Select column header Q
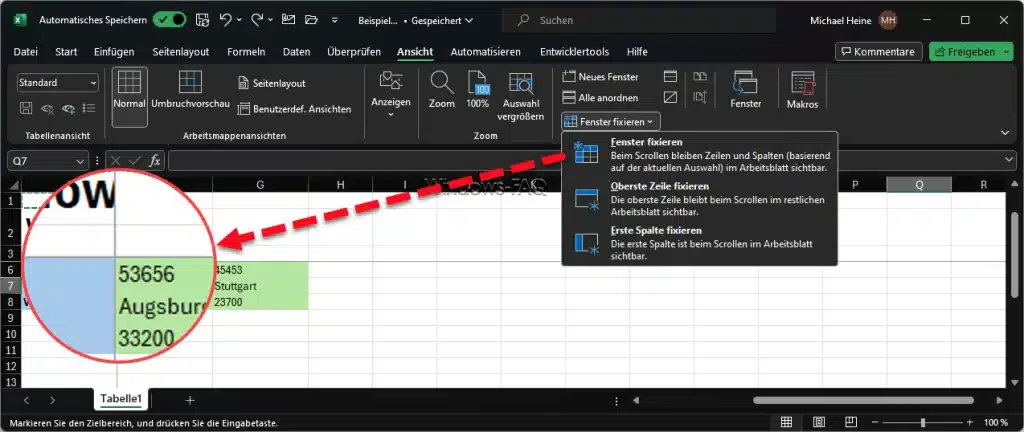 pos(919,185)
